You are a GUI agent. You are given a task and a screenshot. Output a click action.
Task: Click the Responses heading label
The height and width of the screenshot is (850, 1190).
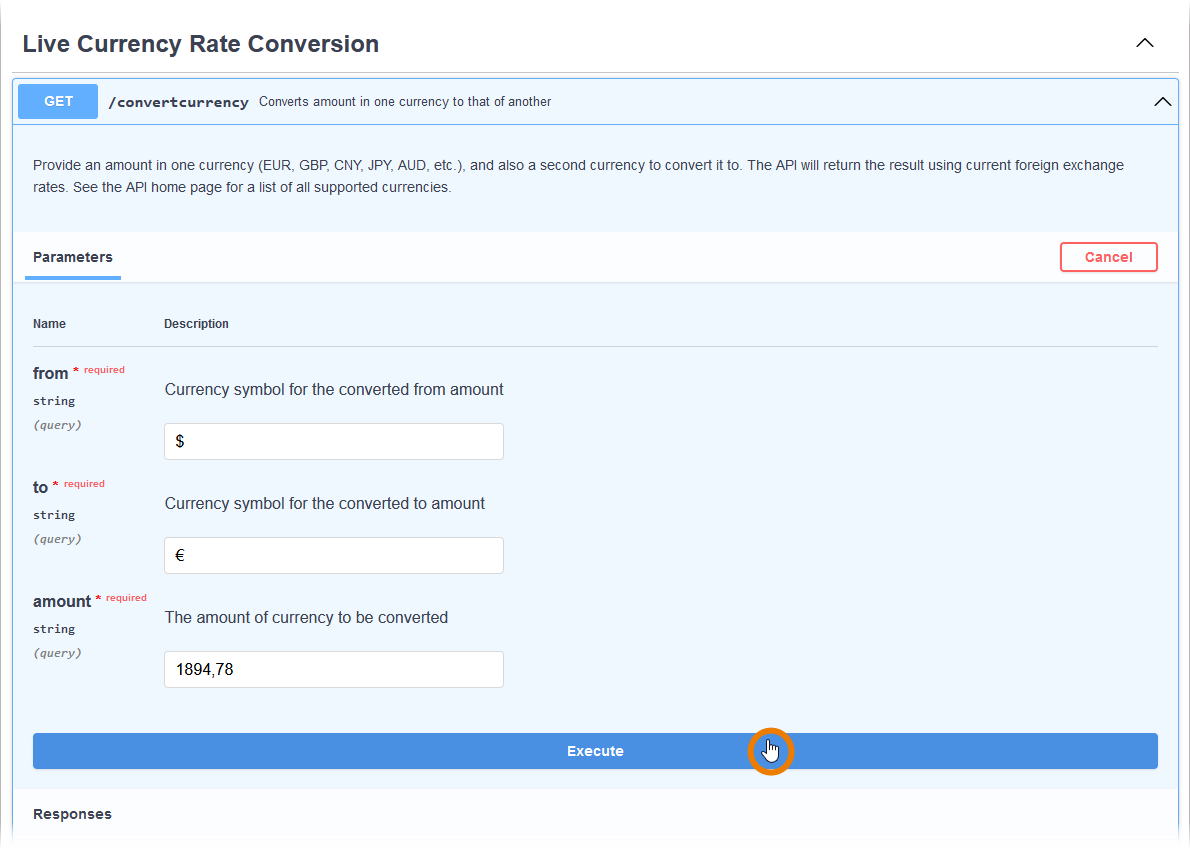71,813
